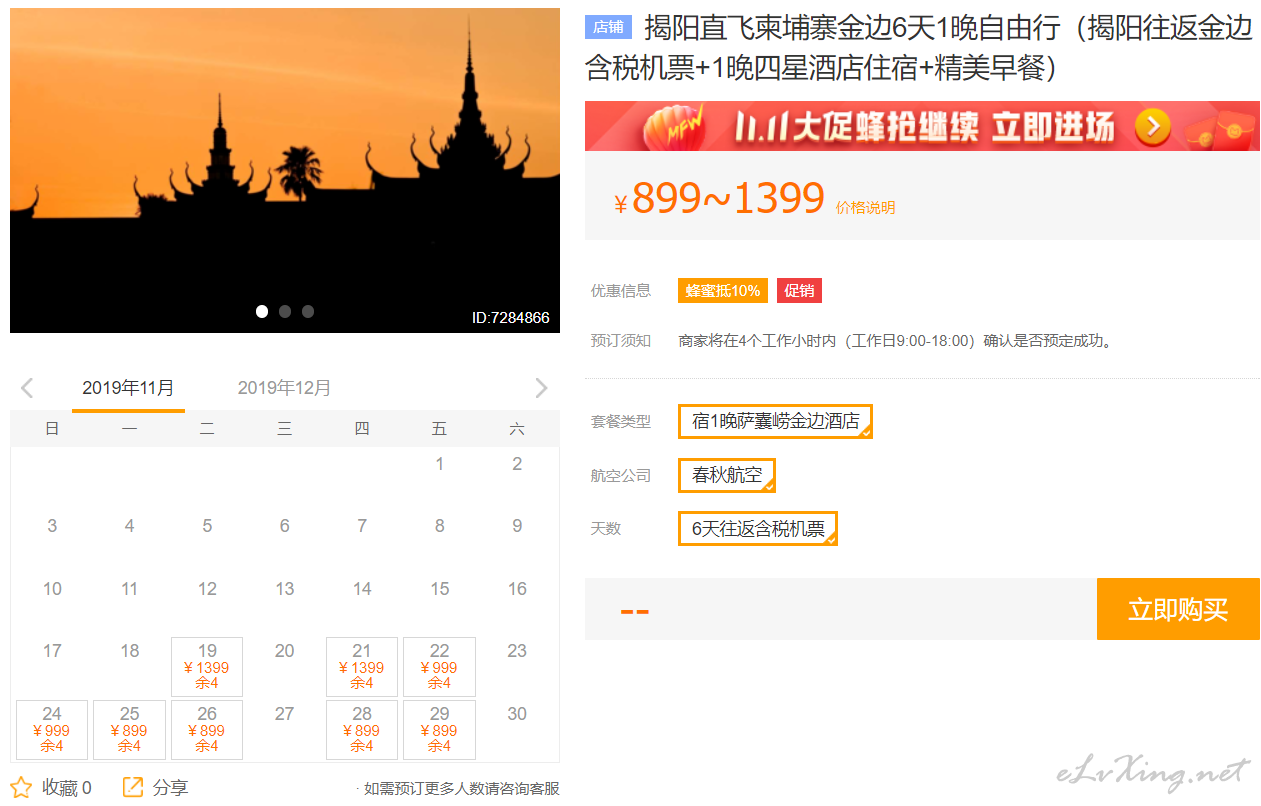The image size is (1261, 806).
Task: Switch to the 2019年12月 tab
Action: [284, 388]
